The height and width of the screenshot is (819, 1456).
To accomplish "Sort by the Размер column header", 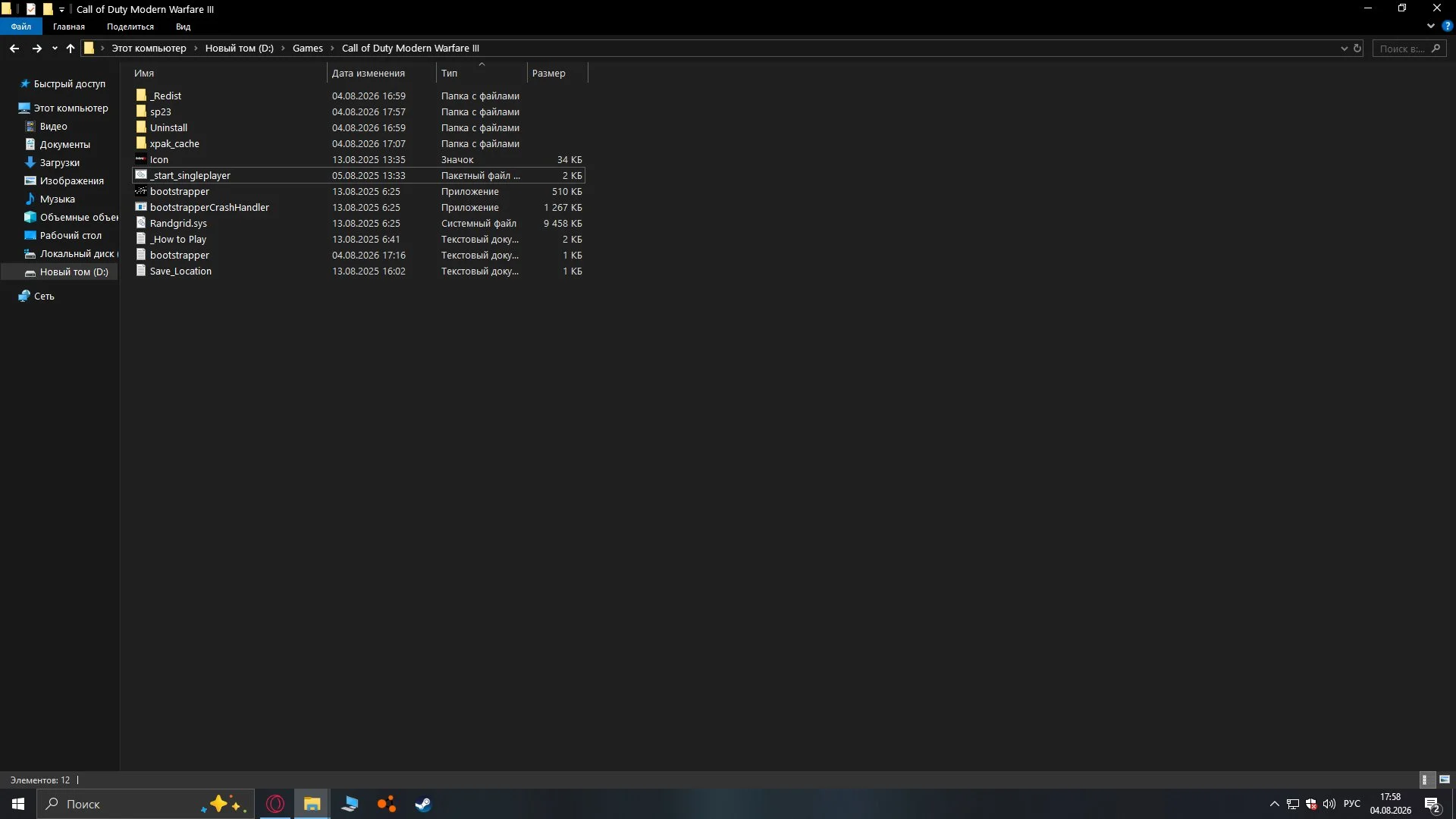I will (x=557, y=73).
